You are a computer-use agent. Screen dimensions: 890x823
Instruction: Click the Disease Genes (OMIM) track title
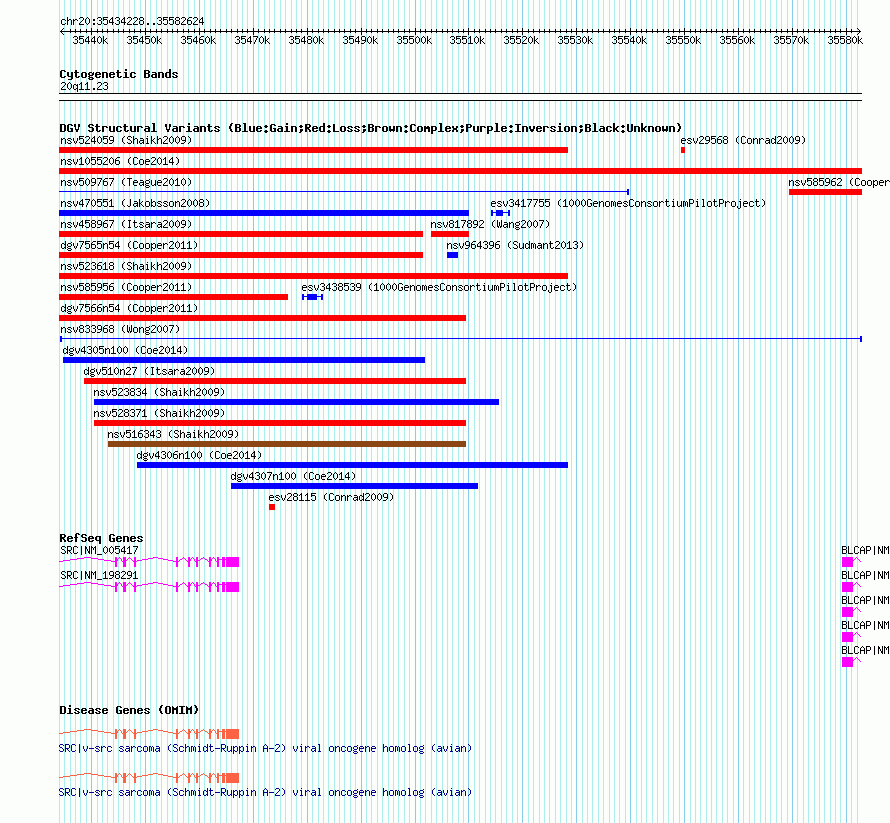coord(129,710)
